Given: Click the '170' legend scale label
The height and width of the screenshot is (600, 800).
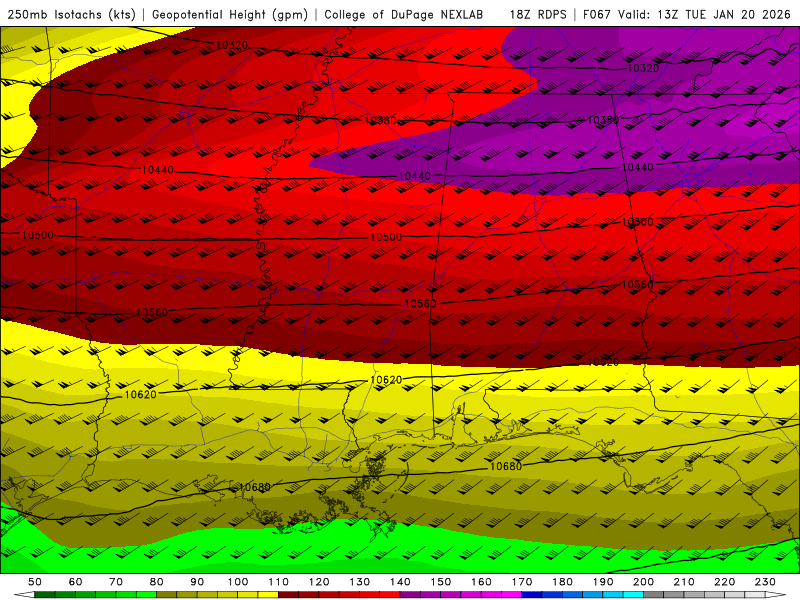Looking at the screenshot, I should pos(522,582).
